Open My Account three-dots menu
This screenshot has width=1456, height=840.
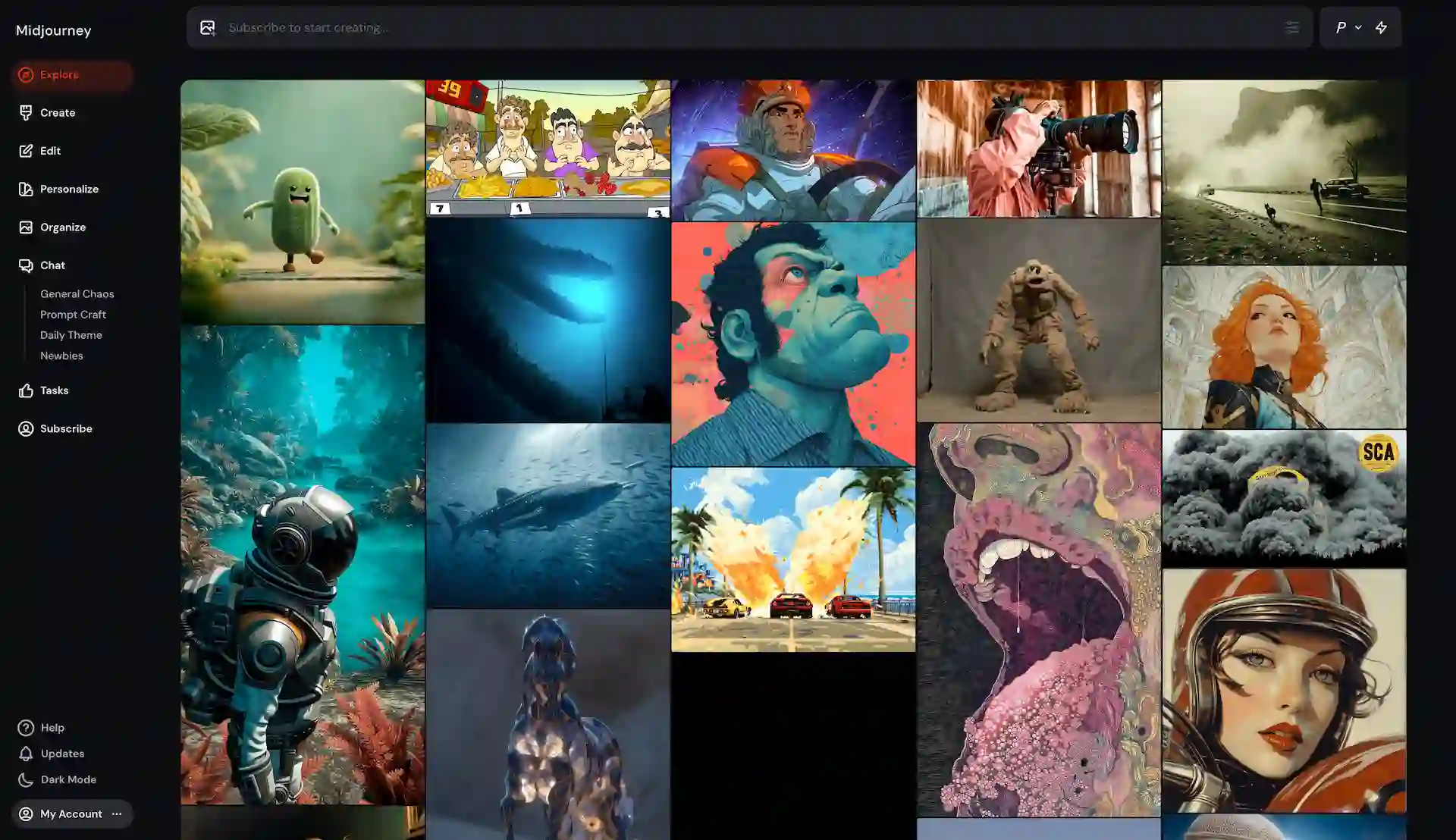pyautogui.click(x=117, y=814)
